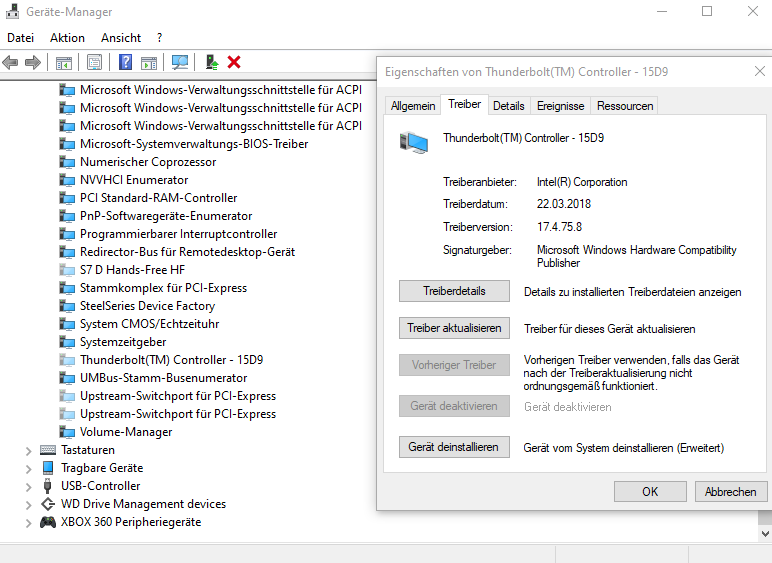Confirm the dialog with OK
The image size is (772, 563).
[x=650, y=492]
